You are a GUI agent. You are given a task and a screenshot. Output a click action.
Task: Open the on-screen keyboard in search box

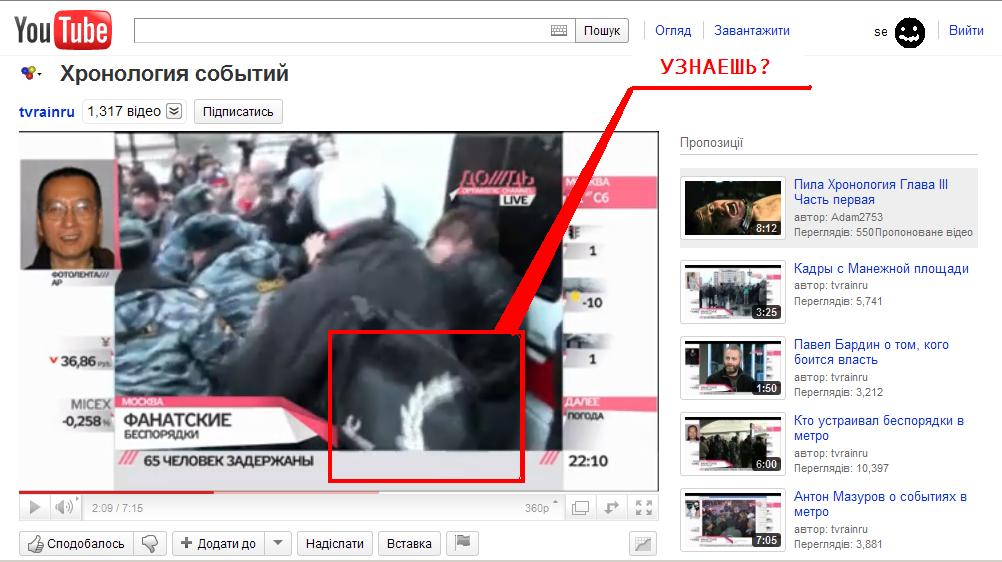click(x=559, y=31)
